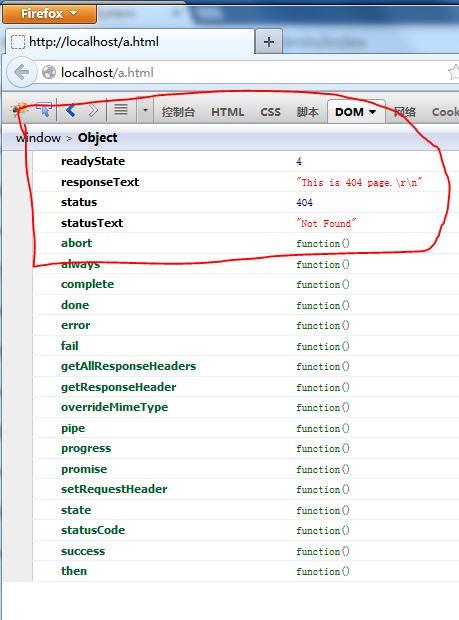Viewport: 459px width, 620px height.
Task: Click the Firebug bug icon
Action: point(20,110)
